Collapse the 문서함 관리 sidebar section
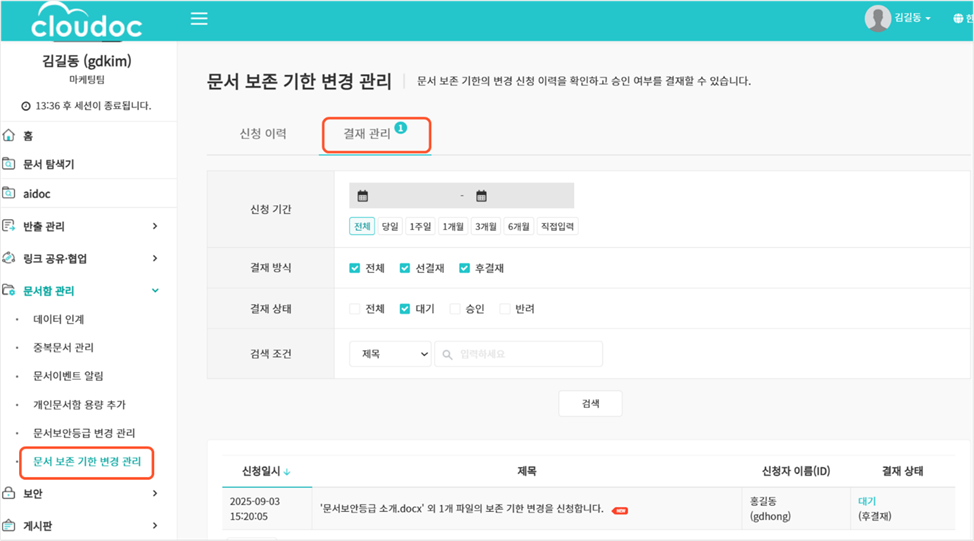This screenshot has height=541, width=974. click(154, 291)
